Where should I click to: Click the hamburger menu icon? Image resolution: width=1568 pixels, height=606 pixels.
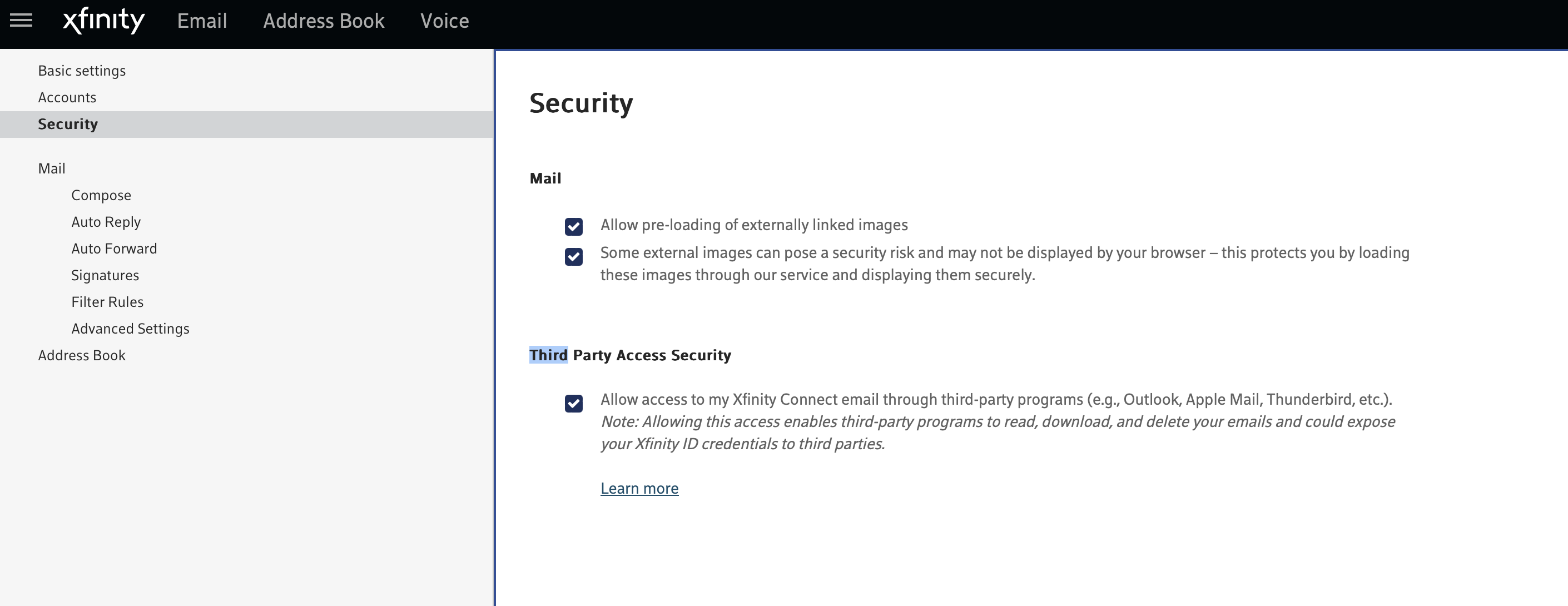(x=22, y=20)
